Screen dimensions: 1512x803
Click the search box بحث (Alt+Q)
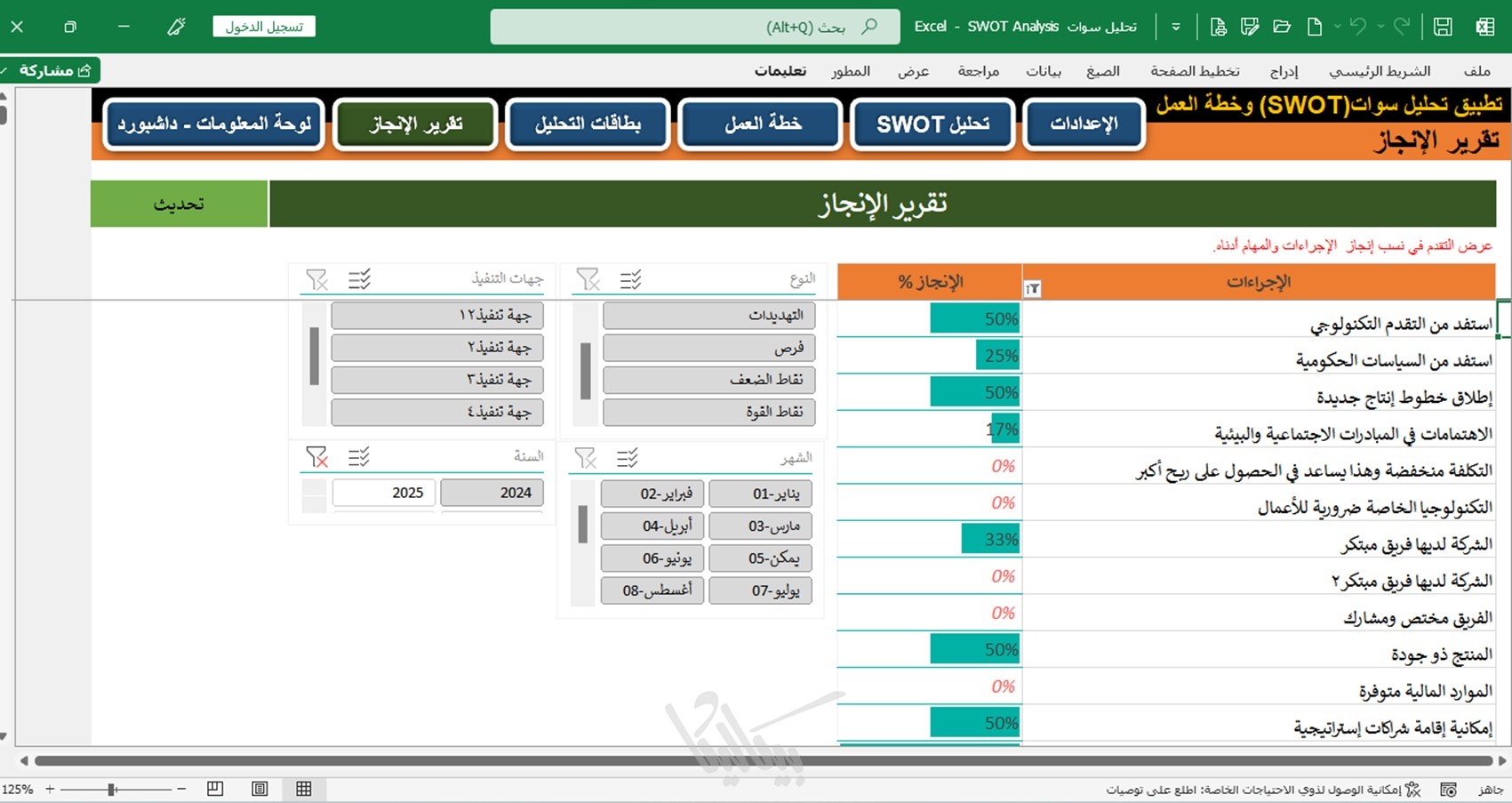(x=694, y=27)
